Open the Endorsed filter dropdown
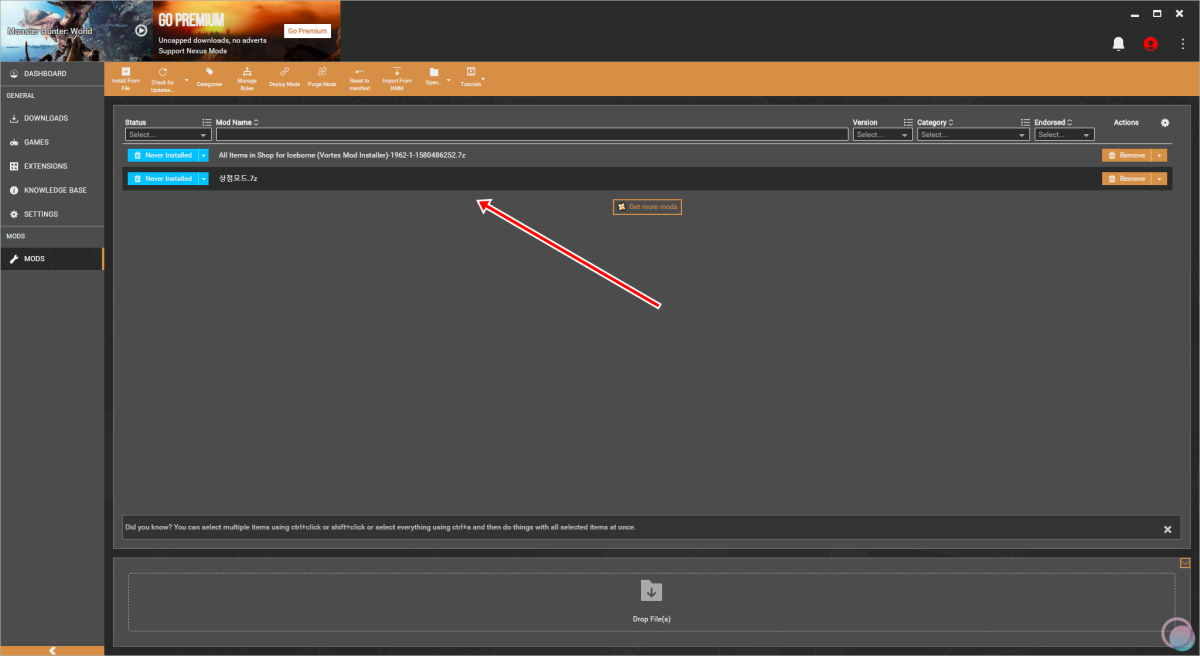1200x656 pixels. (1065, 134)
